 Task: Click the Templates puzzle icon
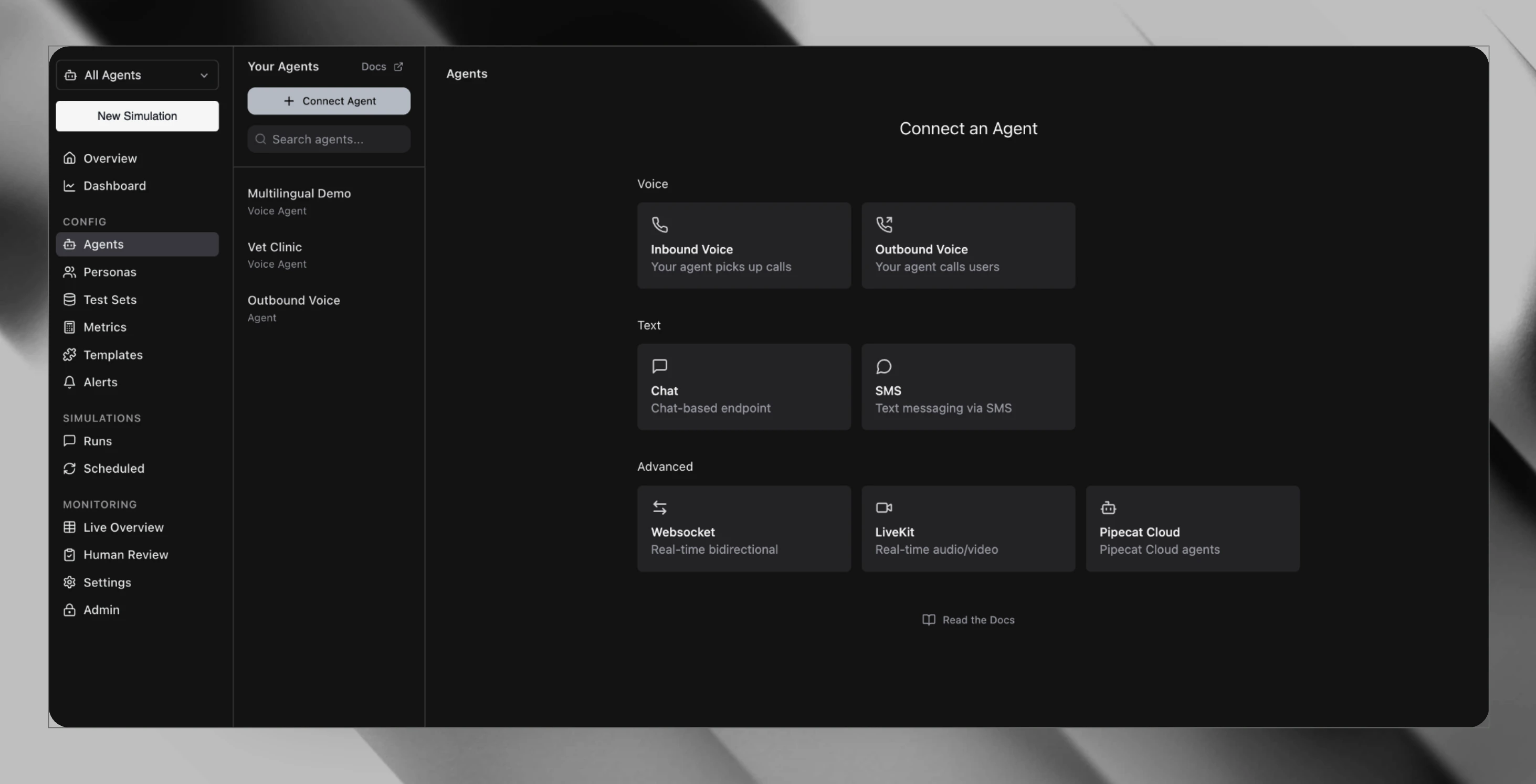[x=69, y=354]
